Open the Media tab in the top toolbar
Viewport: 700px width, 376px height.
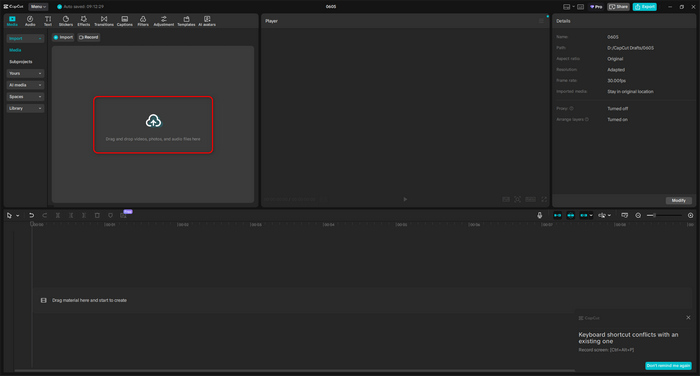pos(12,21)
